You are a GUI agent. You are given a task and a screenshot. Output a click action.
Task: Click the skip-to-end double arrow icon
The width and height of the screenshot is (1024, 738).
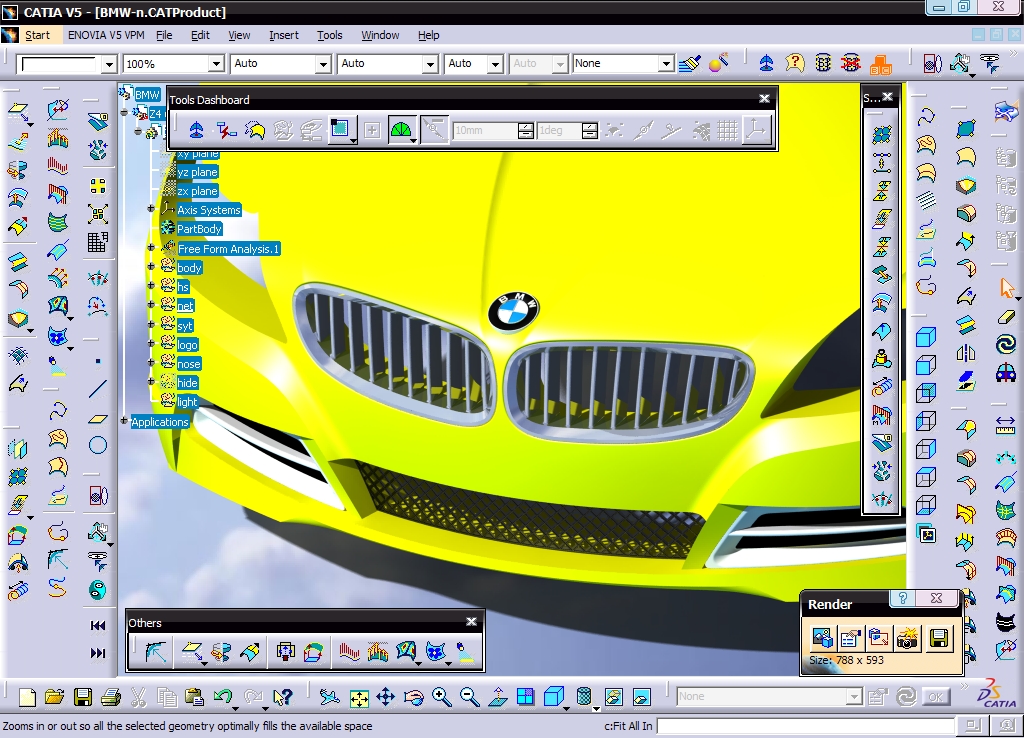[98, 652]
